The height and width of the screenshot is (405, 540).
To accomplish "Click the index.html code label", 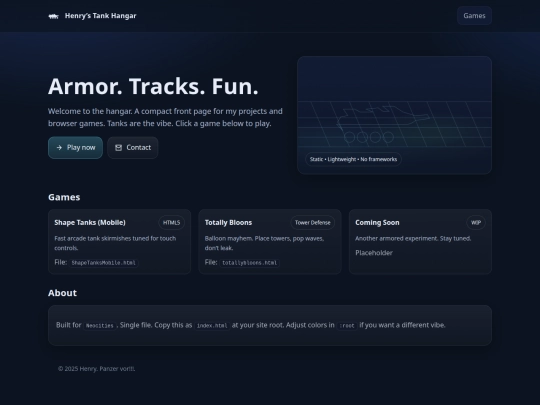I will click(x=212, y=326).
